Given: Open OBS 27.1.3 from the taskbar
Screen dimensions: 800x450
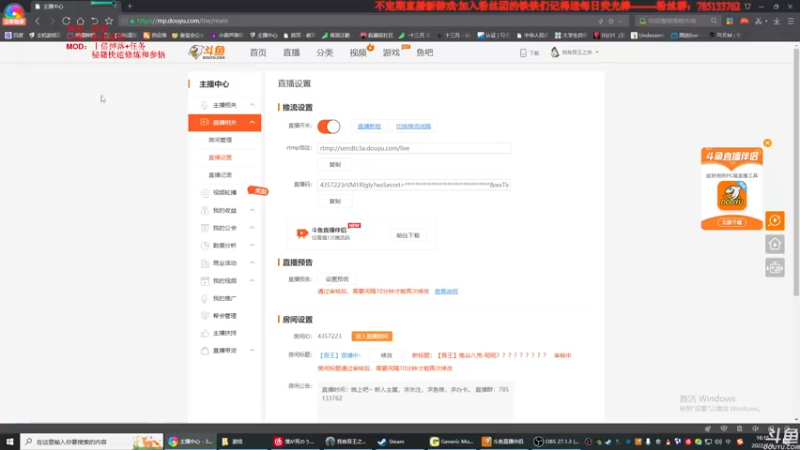Looking at the screenshot, I should (x=556, y=441).
